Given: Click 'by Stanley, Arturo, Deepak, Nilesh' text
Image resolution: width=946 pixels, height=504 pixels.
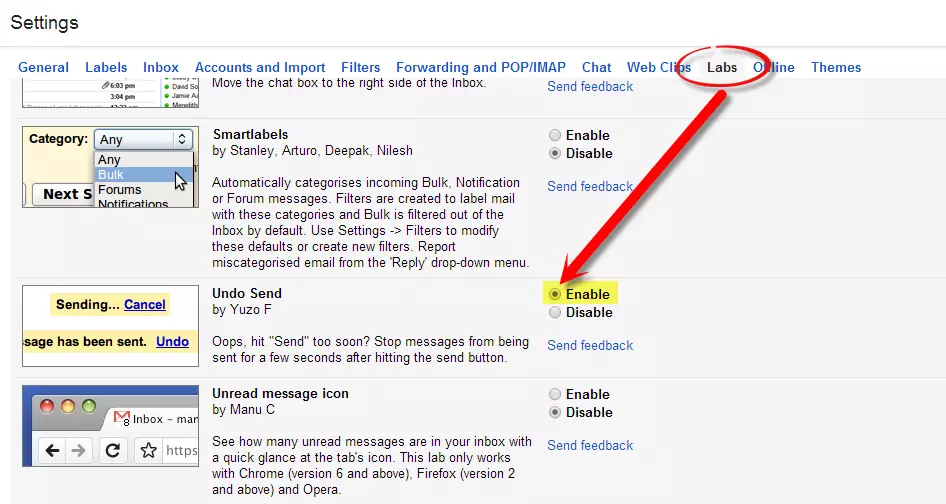Looking at the screenshot, I should tap(313, 151).
